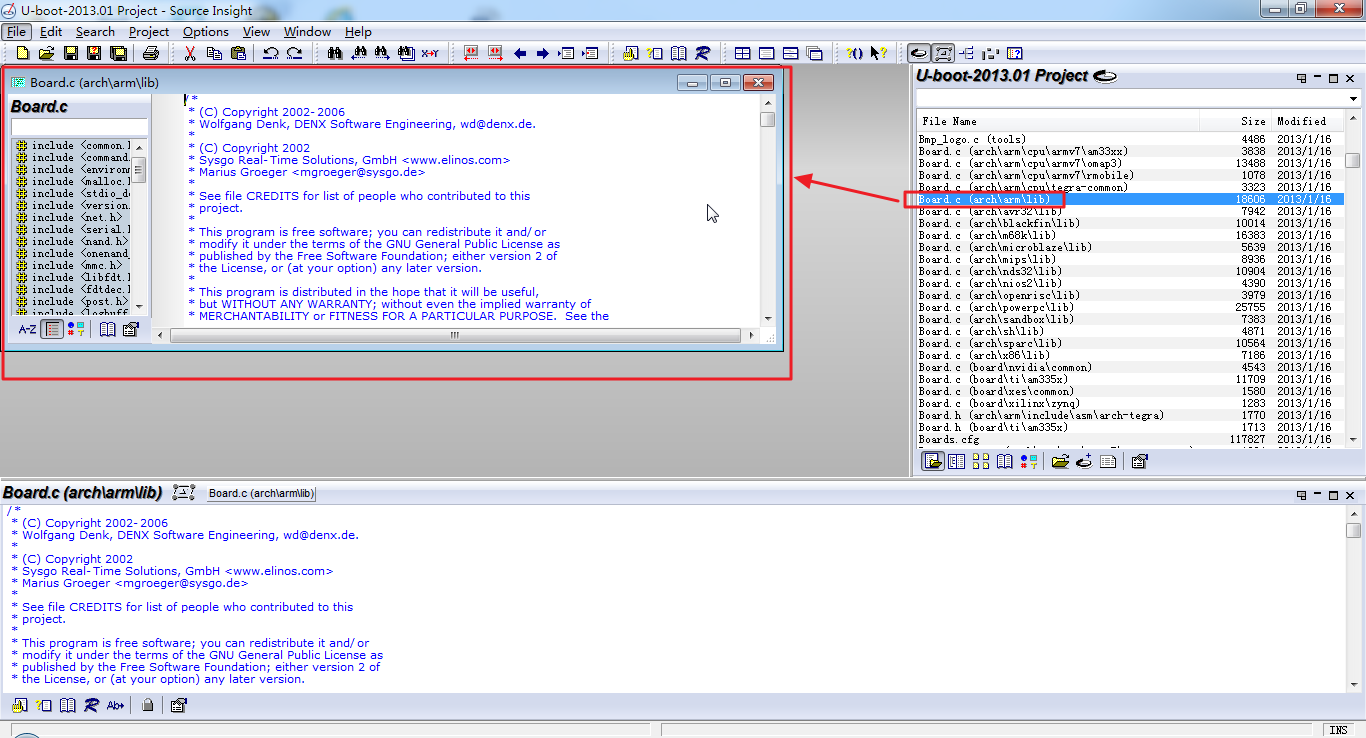Select Board.c (arch\powerpc\lib) in file list

[1130, 307]
